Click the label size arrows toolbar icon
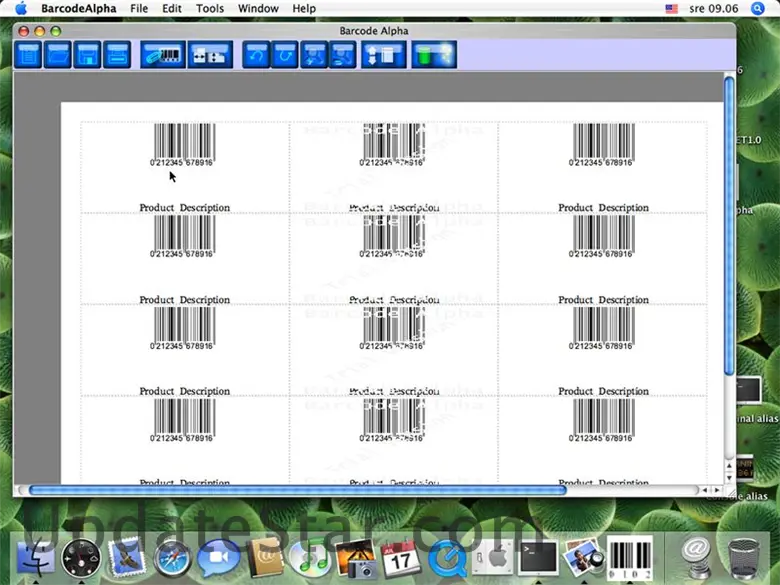The image size is (780, 585). tap(210, 54)
